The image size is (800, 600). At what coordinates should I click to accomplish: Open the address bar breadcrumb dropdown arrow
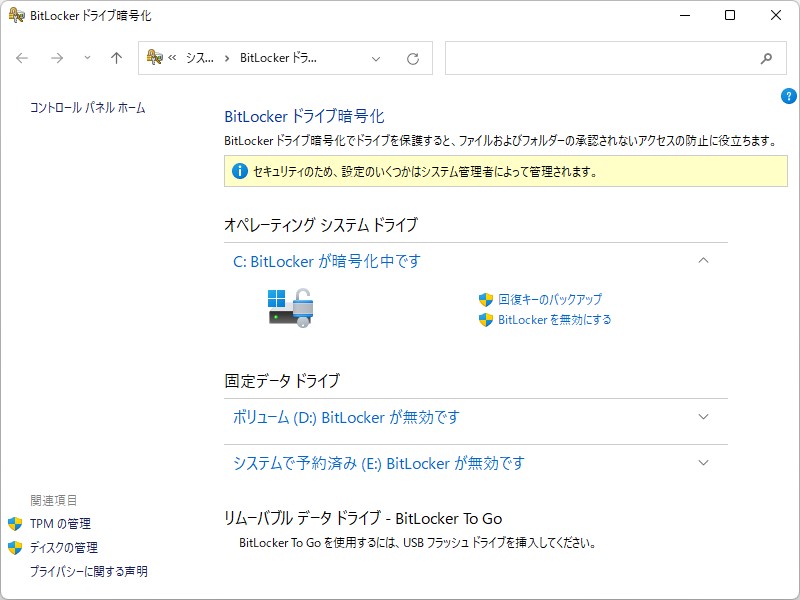(x=375, y=58)
